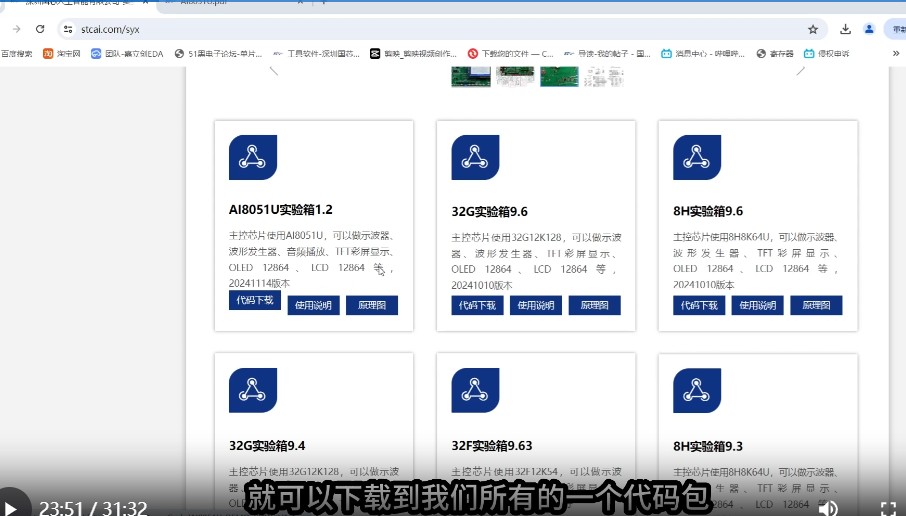The image size is (906, 516).
Task: Click the 8H实验箱9.3 card icon
Action: coord(697,390)
